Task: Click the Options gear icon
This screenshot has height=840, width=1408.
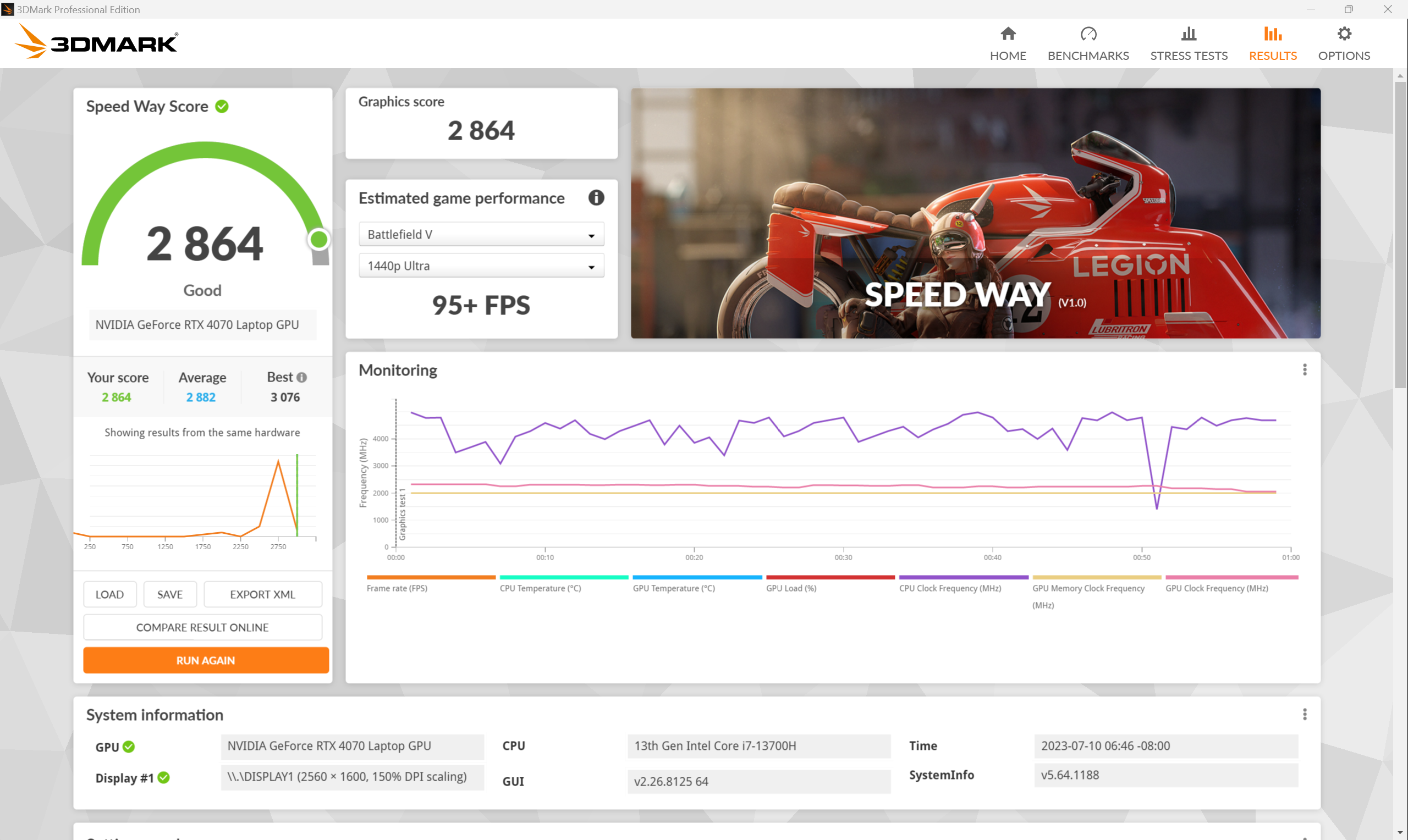Action: (1344, 34)
